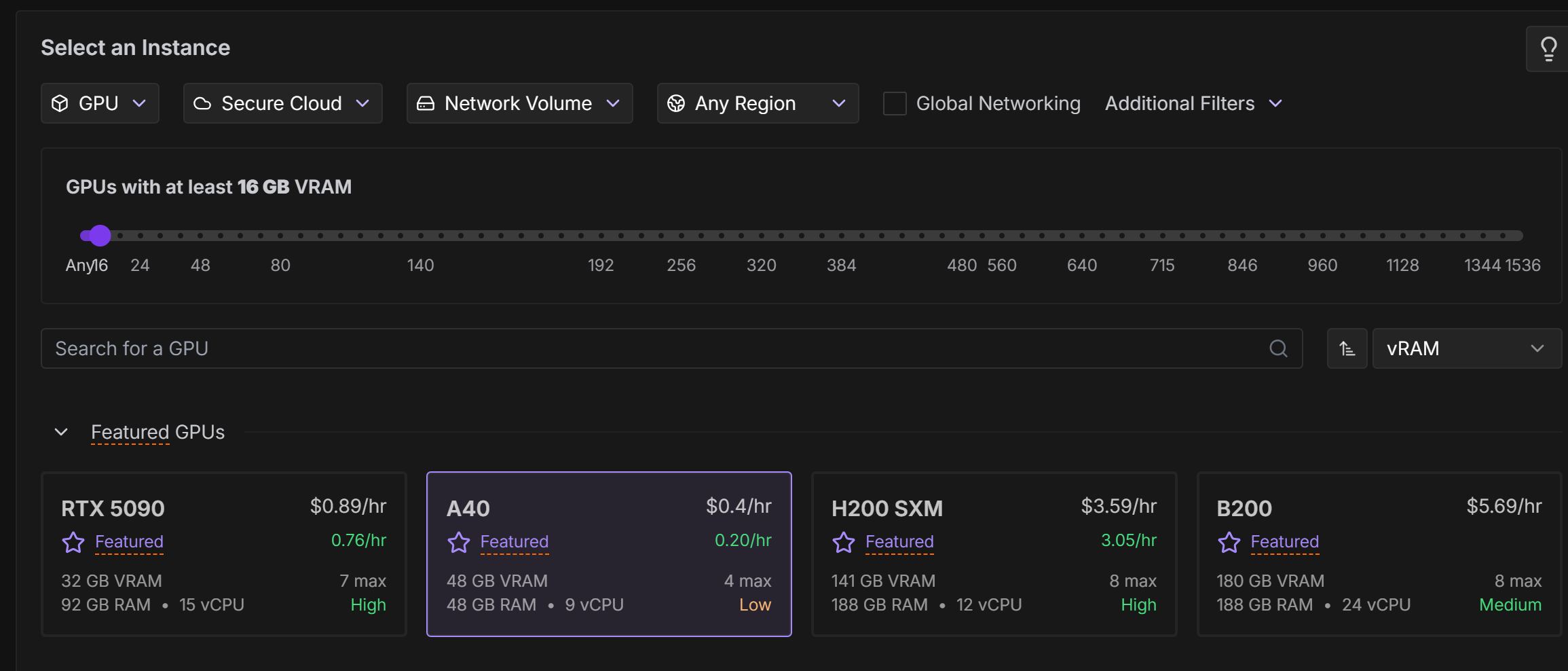Viewport: 1568px width, 671px height.
Task: Select the RTX 5090 instance card
Action: click(224, 554)
